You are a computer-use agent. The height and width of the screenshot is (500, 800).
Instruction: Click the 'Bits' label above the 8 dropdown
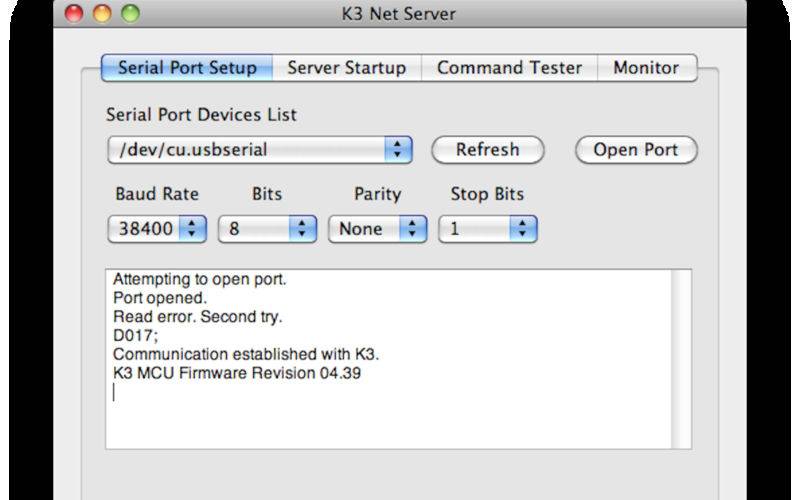[x=267, y=194]
